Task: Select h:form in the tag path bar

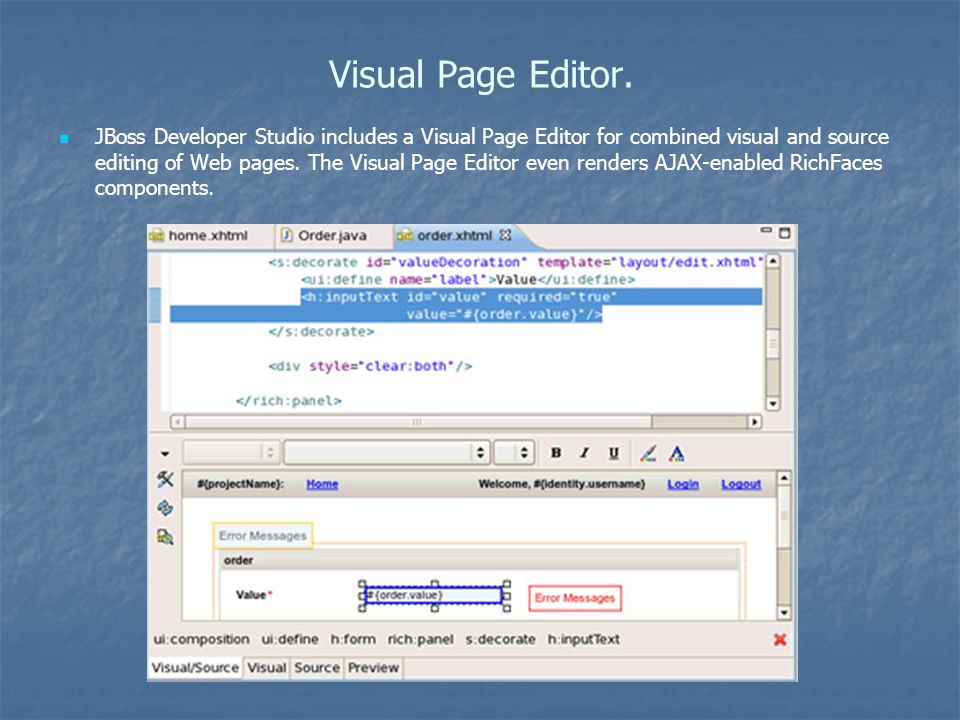Action: point(353,639)
